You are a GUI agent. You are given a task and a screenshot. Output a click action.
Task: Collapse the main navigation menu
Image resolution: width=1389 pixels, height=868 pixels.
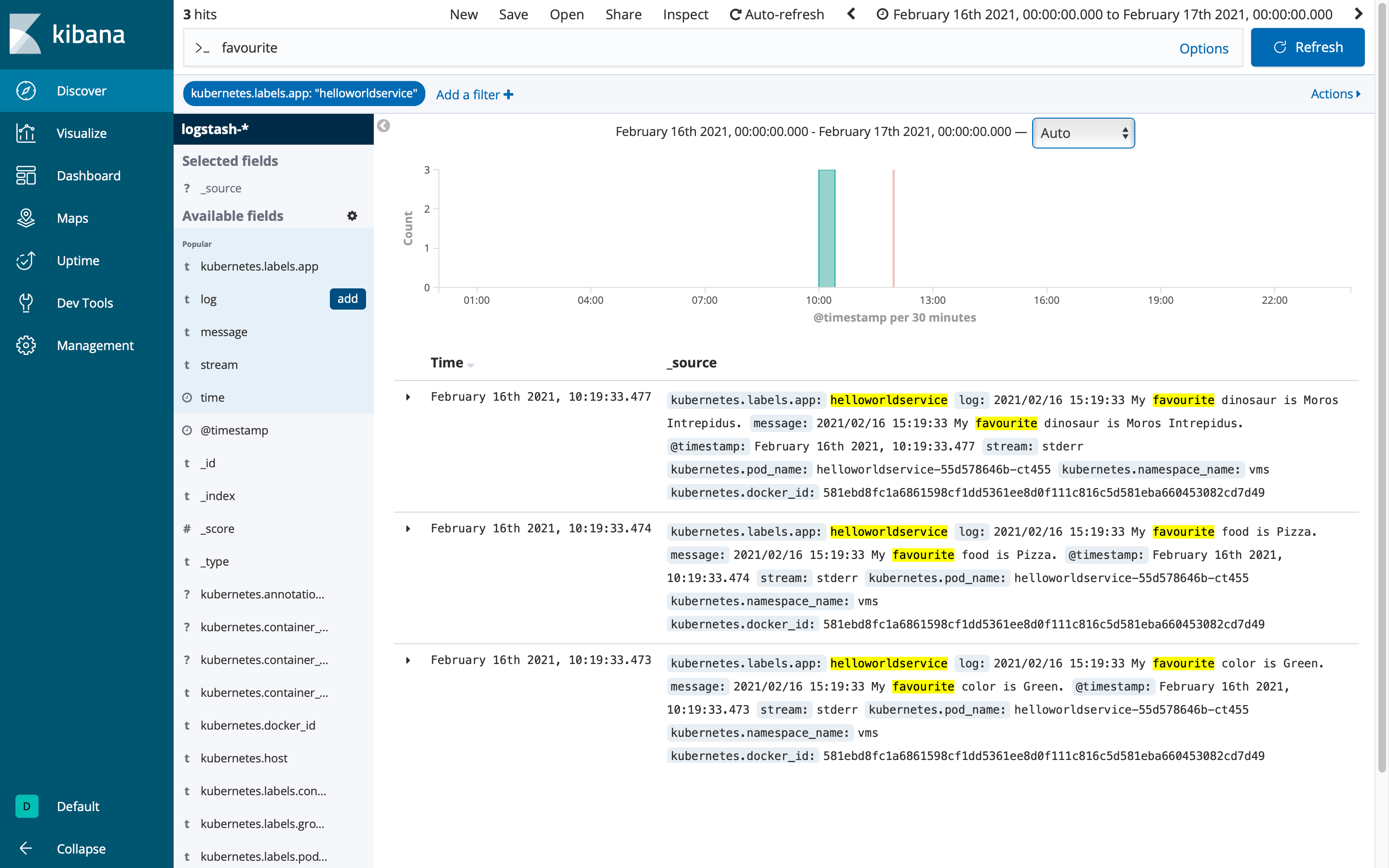point(81,849)
